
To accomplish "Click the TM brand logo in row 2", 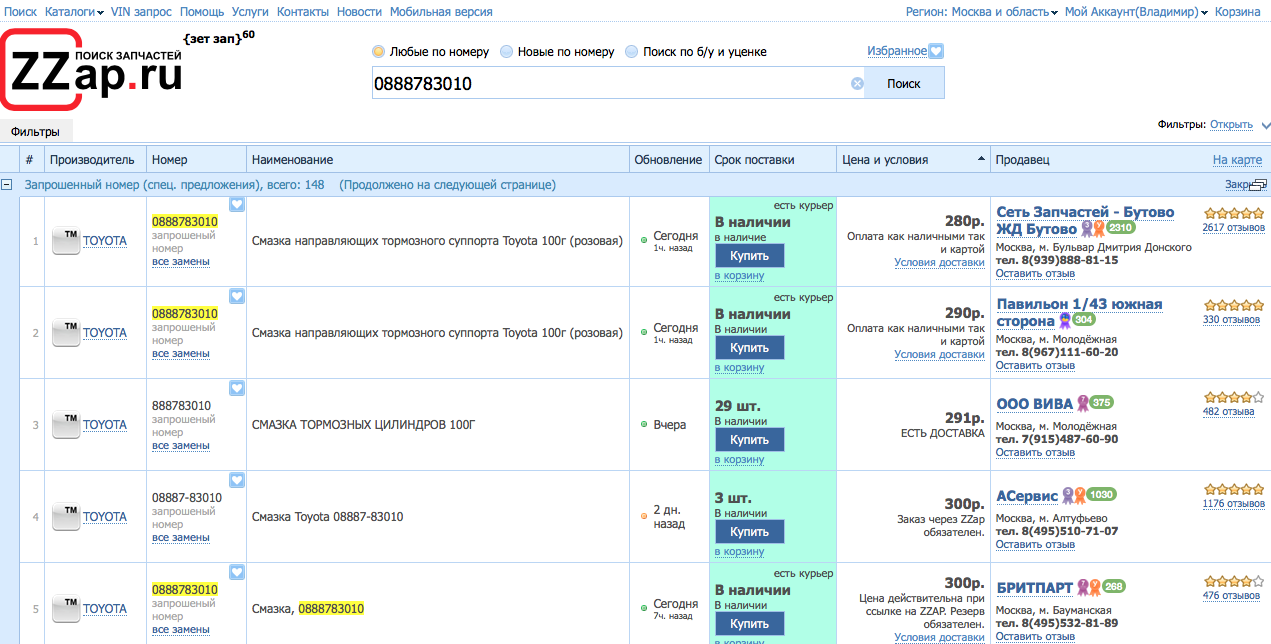I will click(66, 333).
